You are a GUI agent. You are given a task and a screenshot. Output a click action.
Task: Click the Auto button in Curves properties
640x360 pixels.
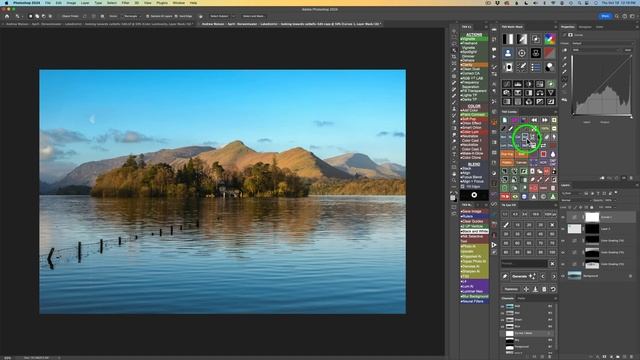tap(628, 50)
